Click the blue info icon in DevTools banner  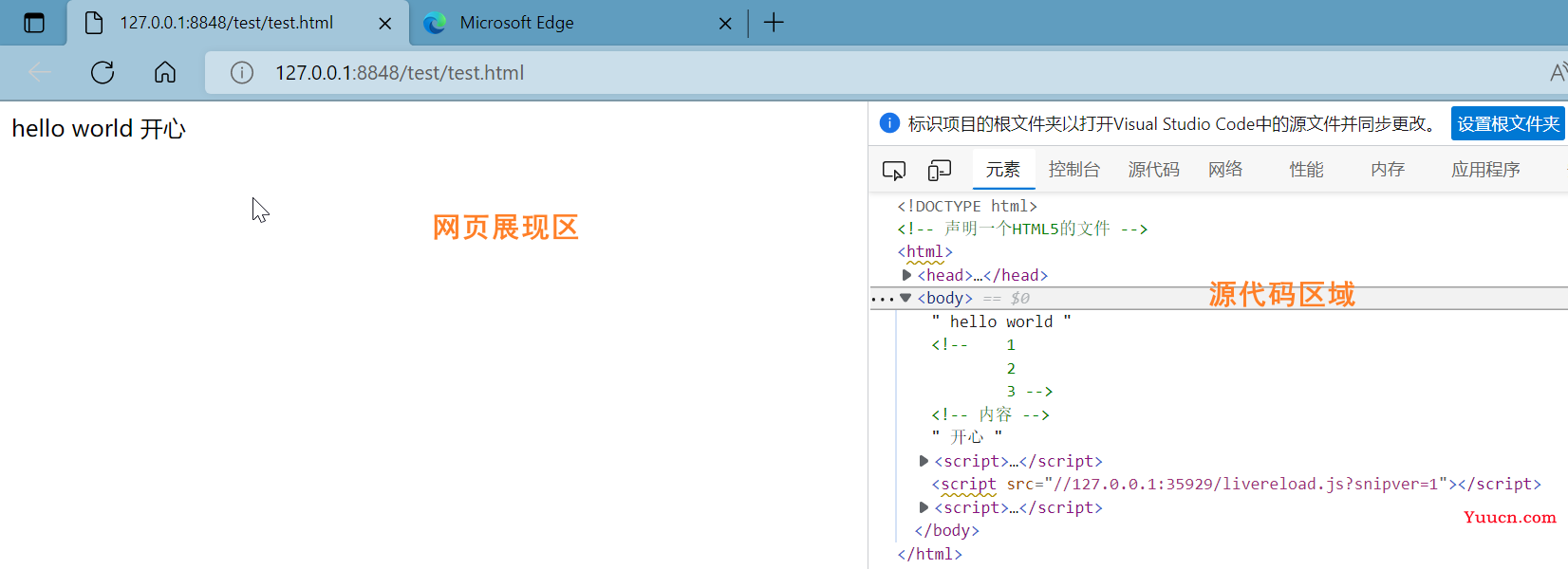click(889, 123)
